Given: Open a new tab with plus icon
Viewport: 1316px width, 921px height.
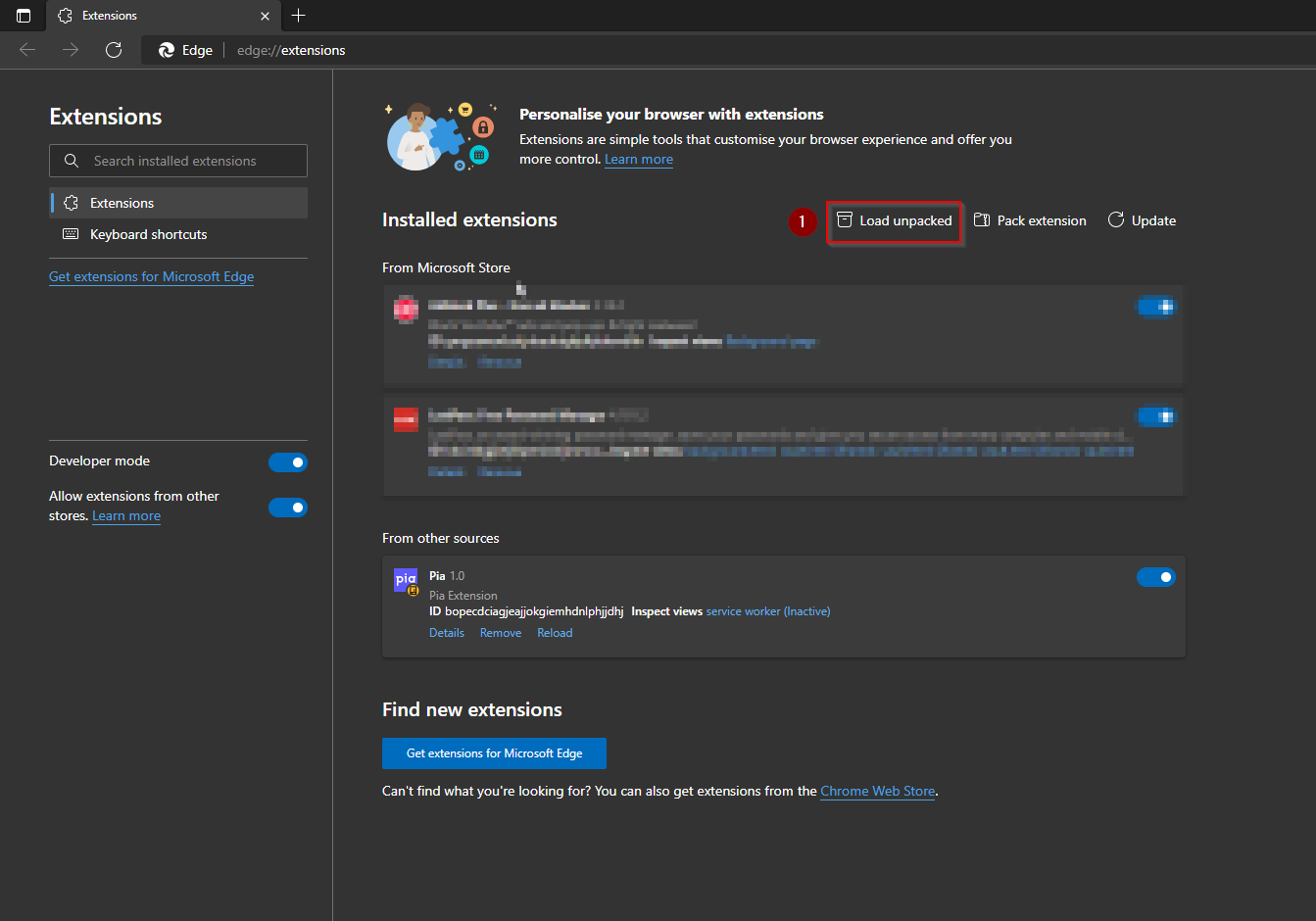Looking at the screenshot, I should pos(299,15).
